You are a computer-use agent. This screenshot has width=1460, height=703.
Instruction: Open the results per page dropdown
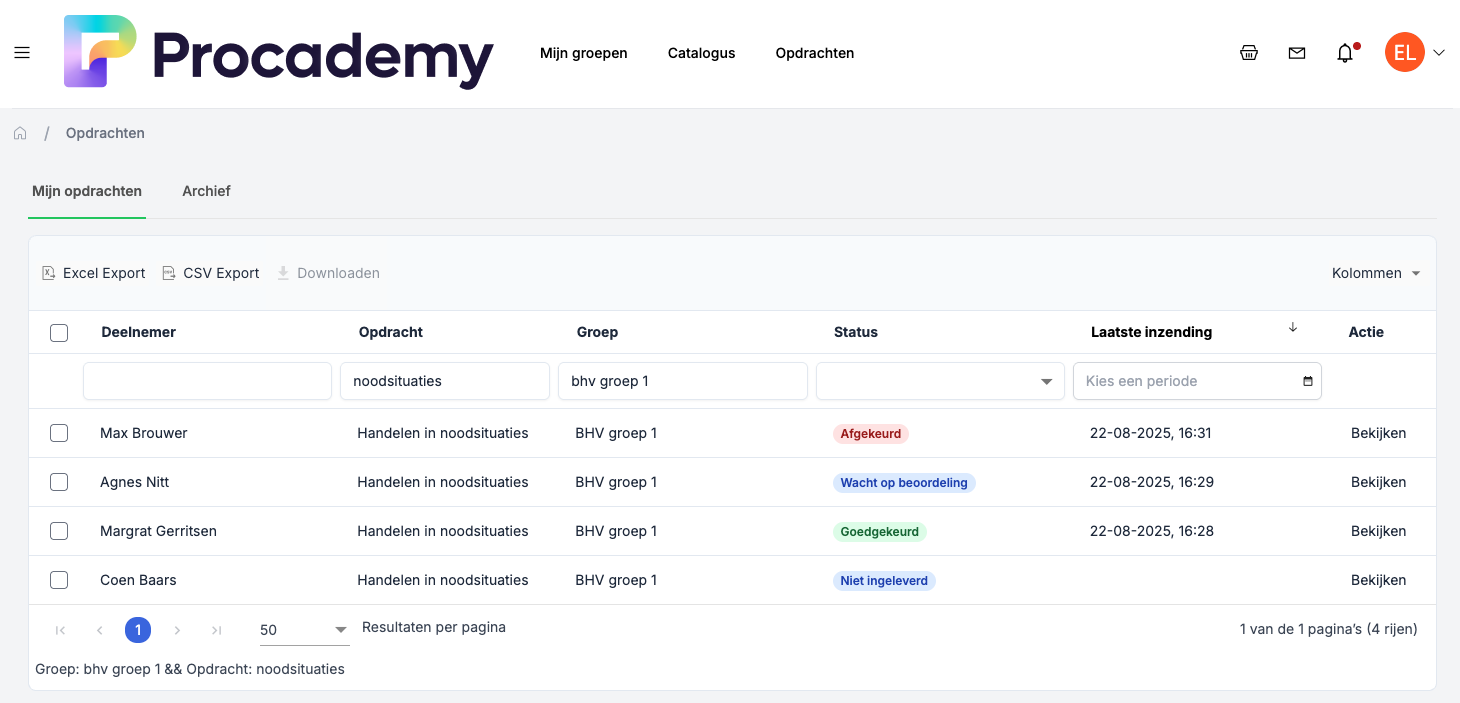coord(304,630)
